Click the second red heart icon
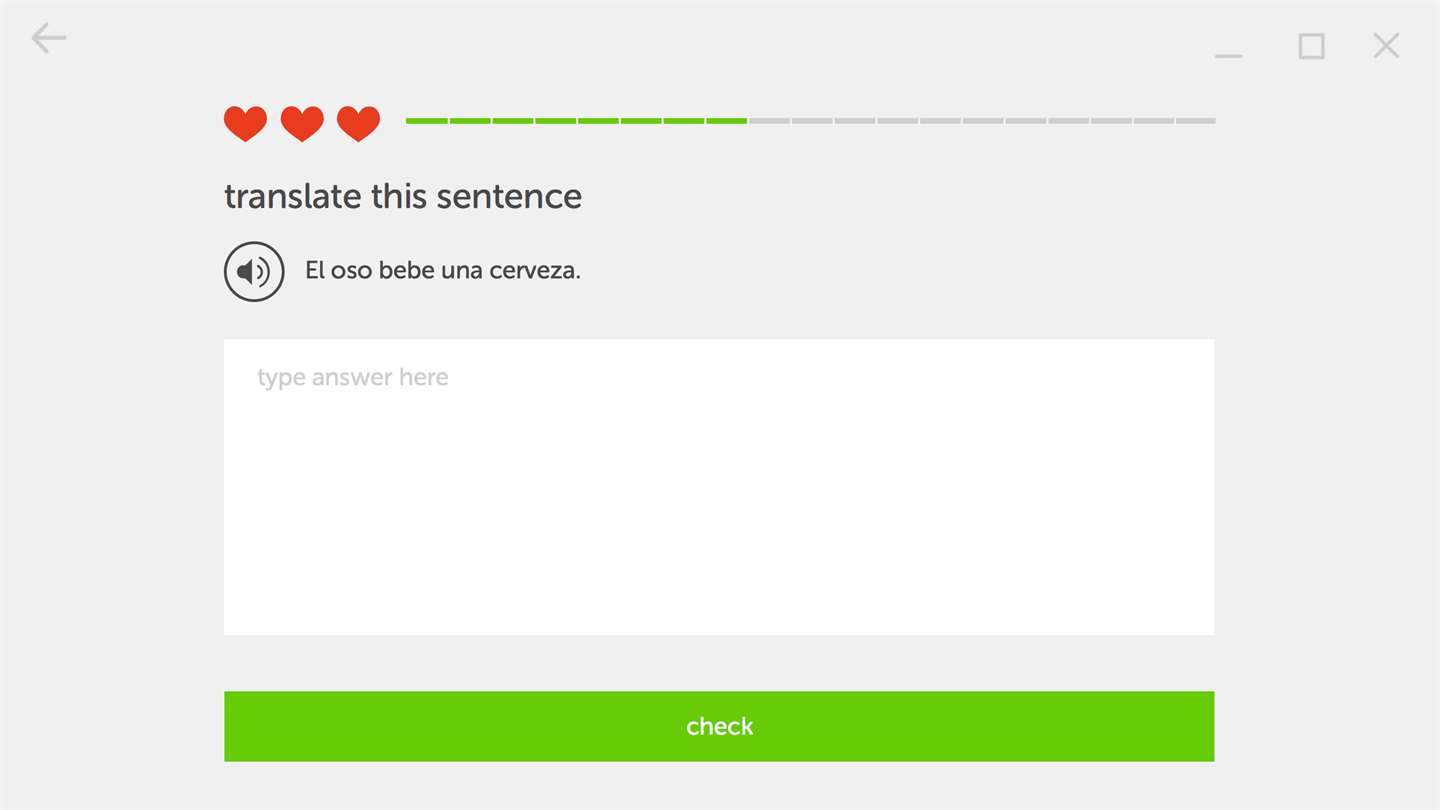Viewport: 1440px width, 810px height. coord(302,124)
